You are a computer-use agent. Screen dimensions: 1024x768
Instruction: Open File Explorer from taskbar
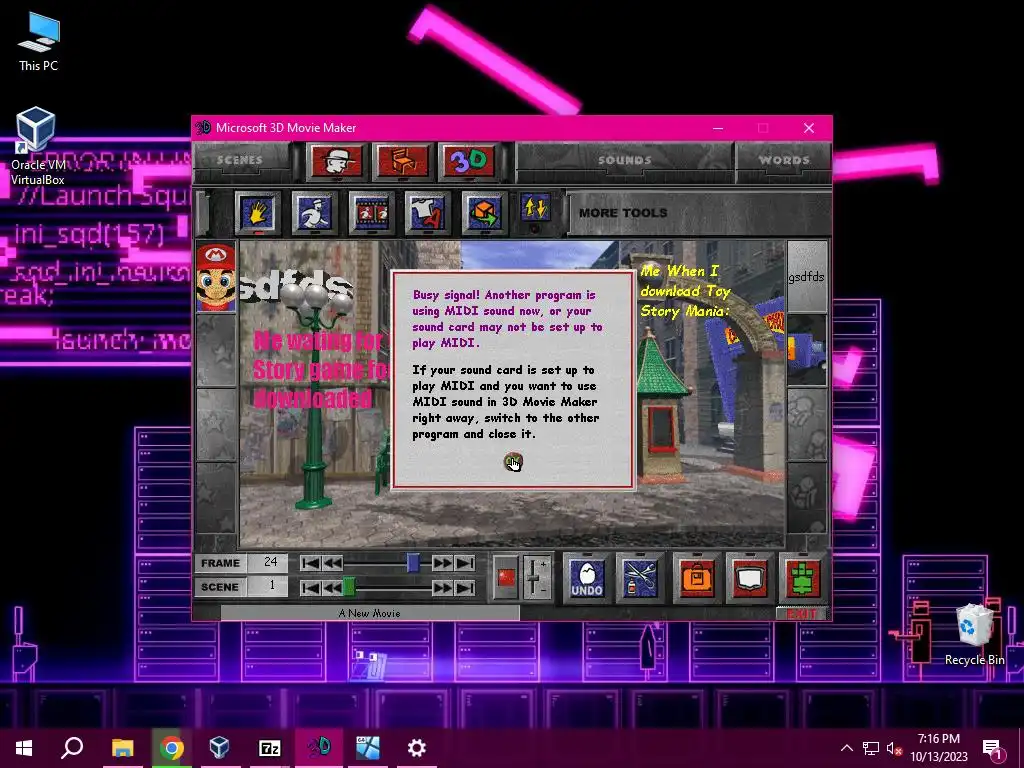click(122, 748)
